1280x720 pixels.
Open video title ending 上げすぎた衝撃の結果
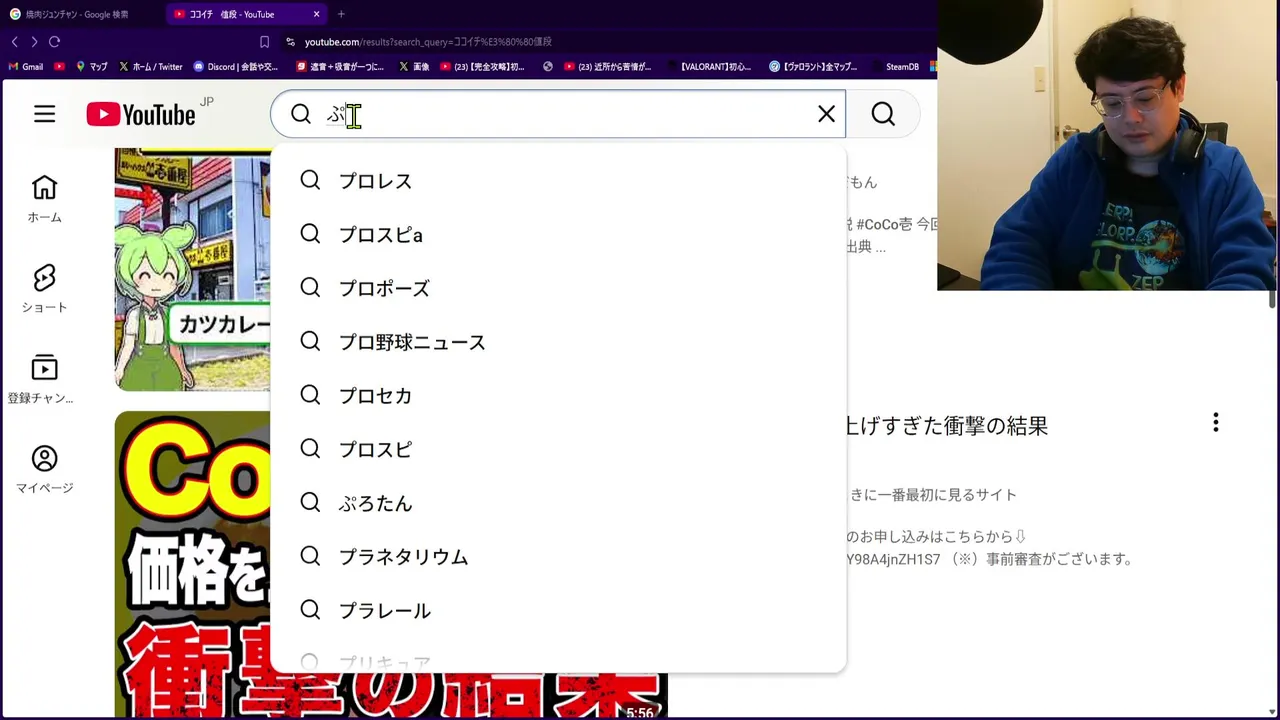click(946, 426)
